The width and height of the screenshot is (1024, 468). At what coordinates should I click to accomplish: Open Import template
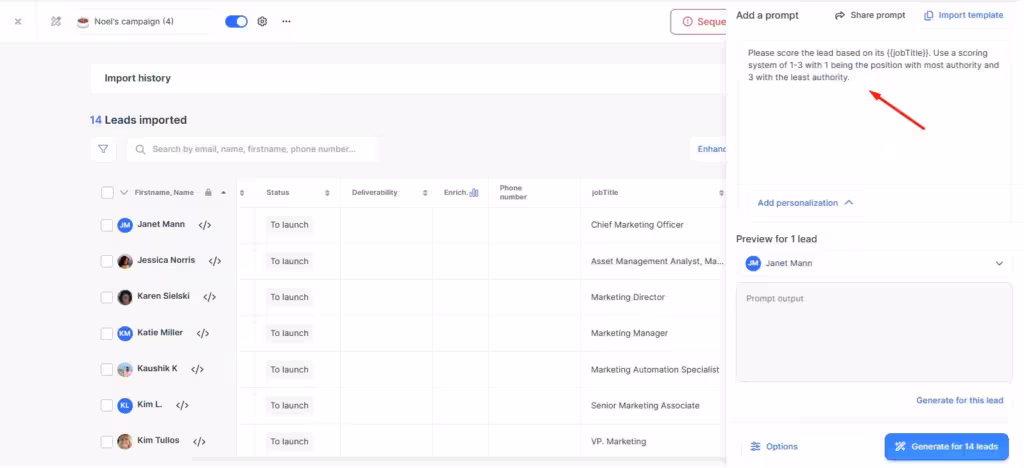(x=963, y=15)
